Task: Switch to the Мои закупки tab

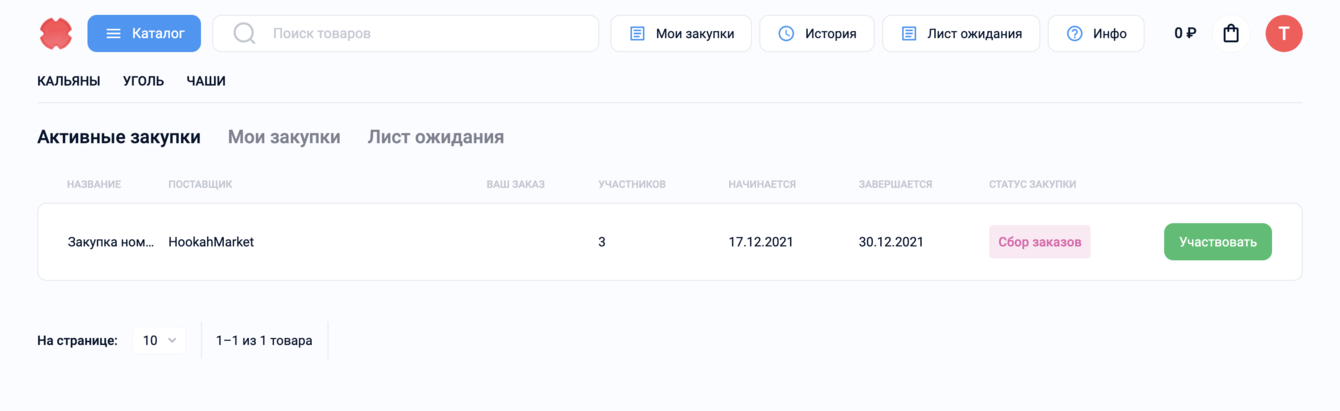Action: (x=284, y=137)
